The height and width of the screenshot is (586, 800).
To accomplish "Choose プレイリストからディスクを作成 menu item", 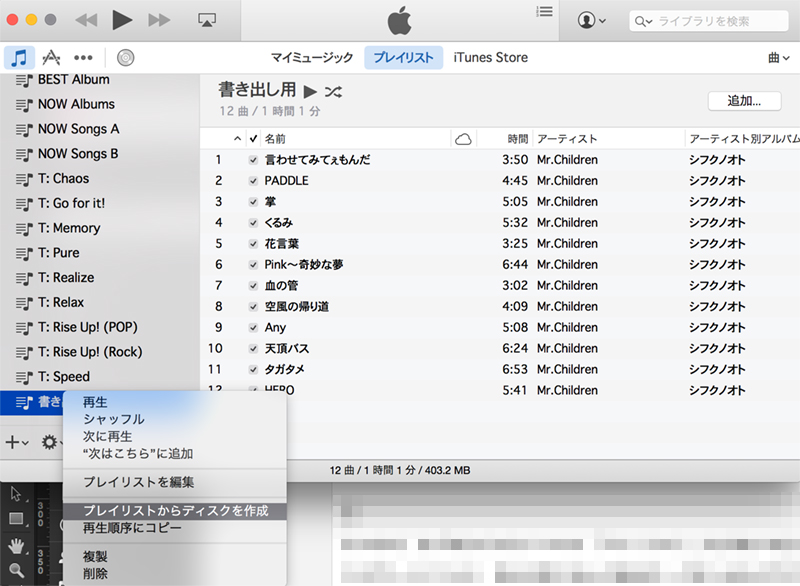I will point(174,511).
